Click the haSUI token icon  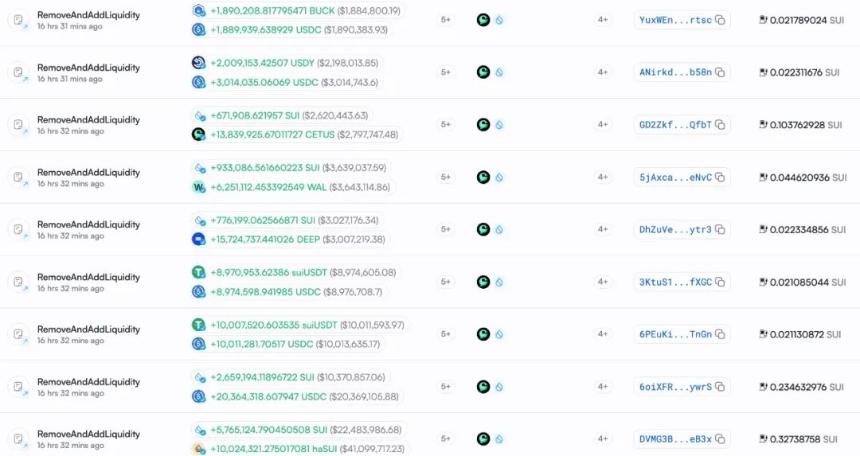click(199, 449)
